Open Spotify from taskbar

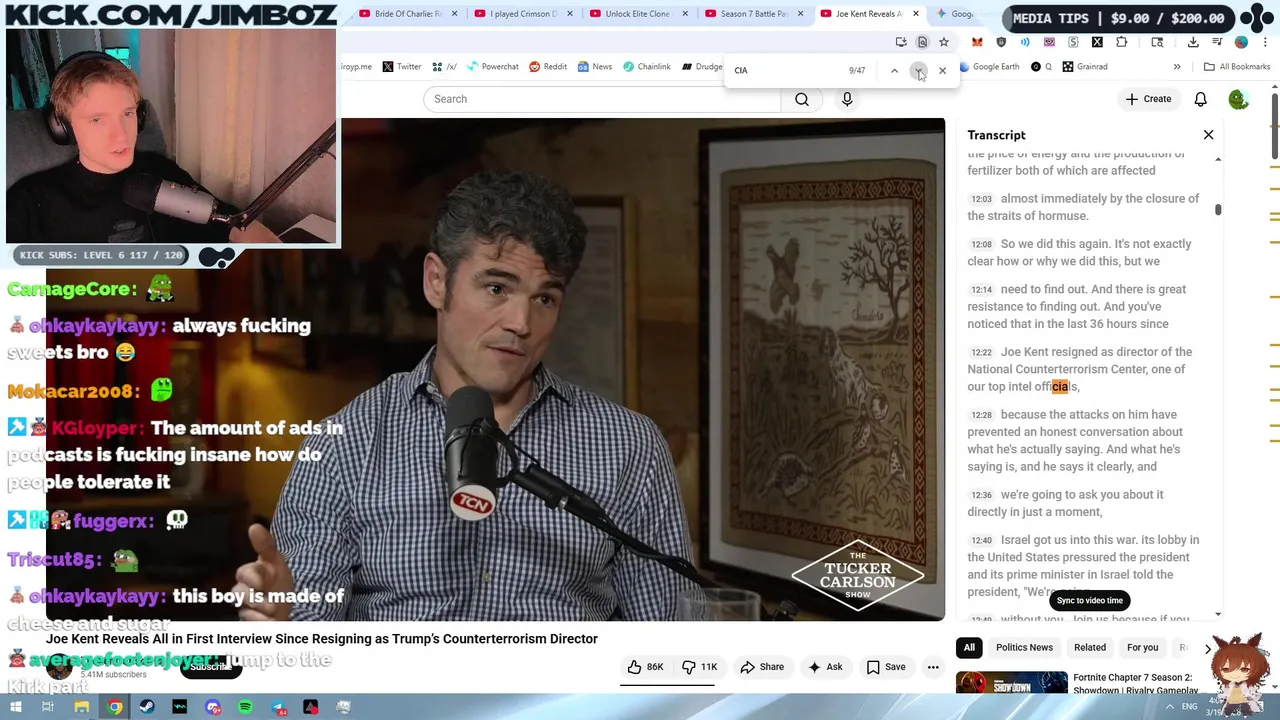(x=245, y=707)
